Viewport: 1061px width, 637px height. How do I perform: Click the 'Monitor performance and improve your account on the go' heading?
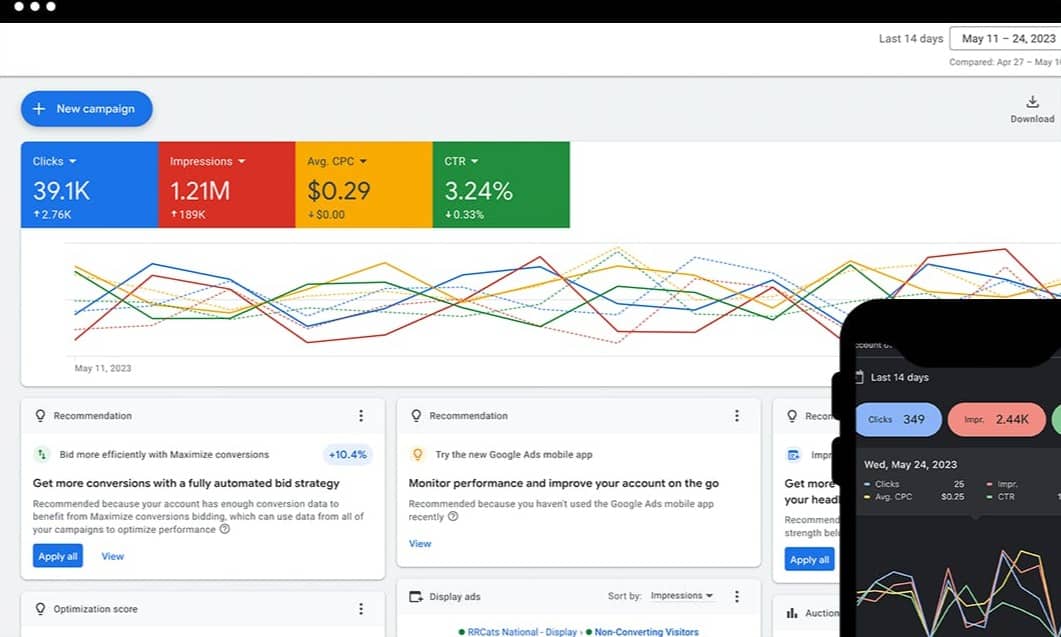click(564, 483)
